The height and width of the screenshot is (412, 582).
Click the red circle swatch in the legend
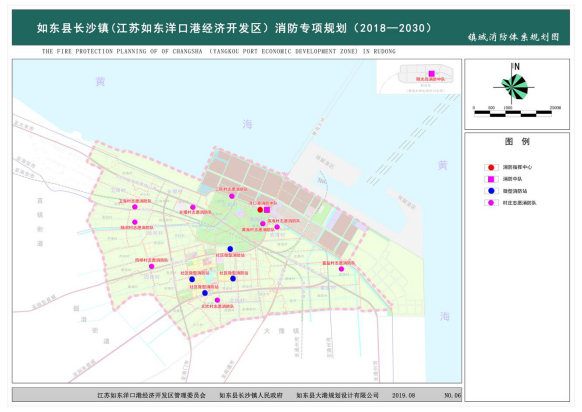coord(491,167)
